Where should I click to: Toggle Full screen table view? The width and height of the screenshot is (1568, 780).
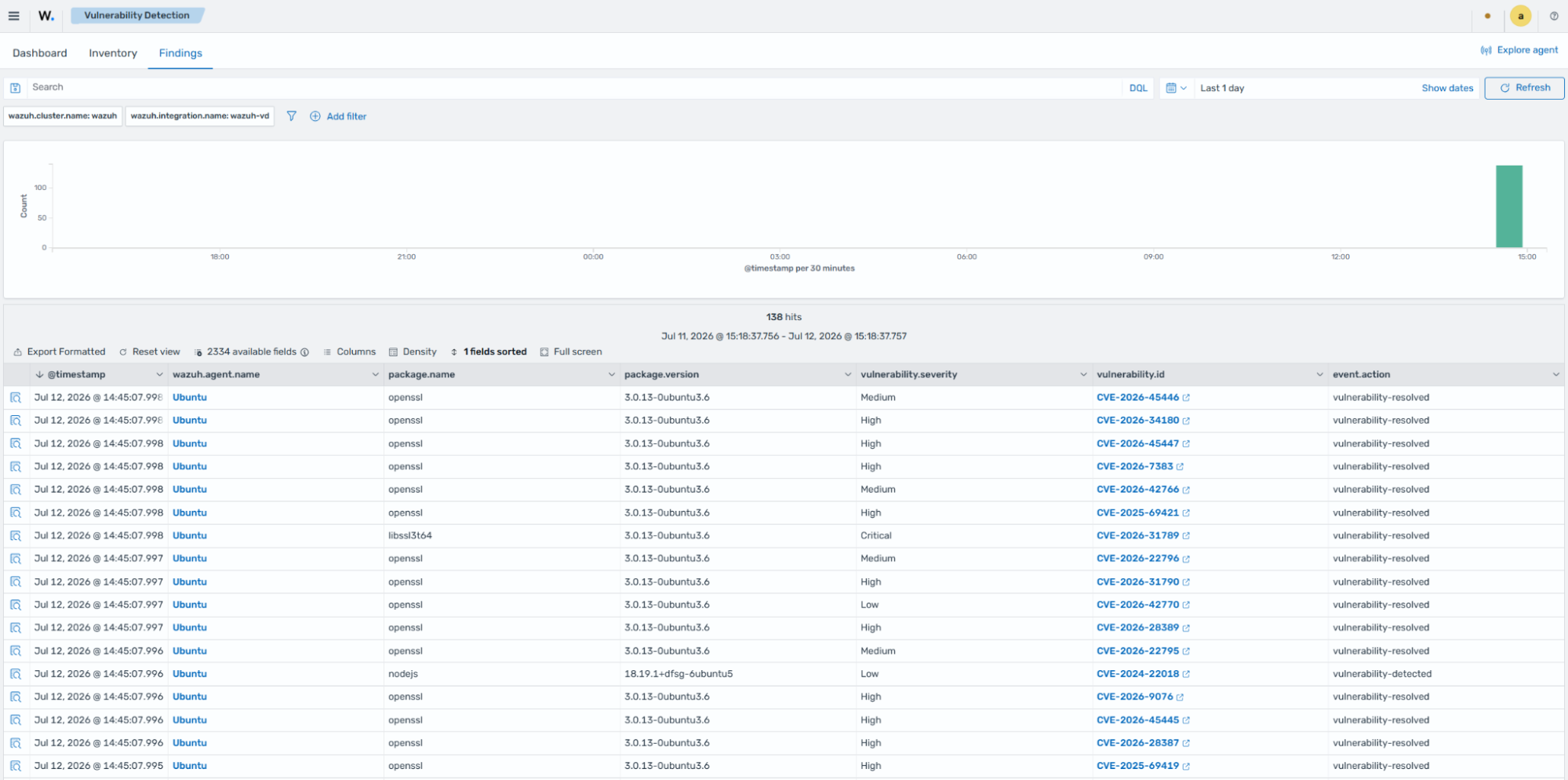(x=571, y=352)
